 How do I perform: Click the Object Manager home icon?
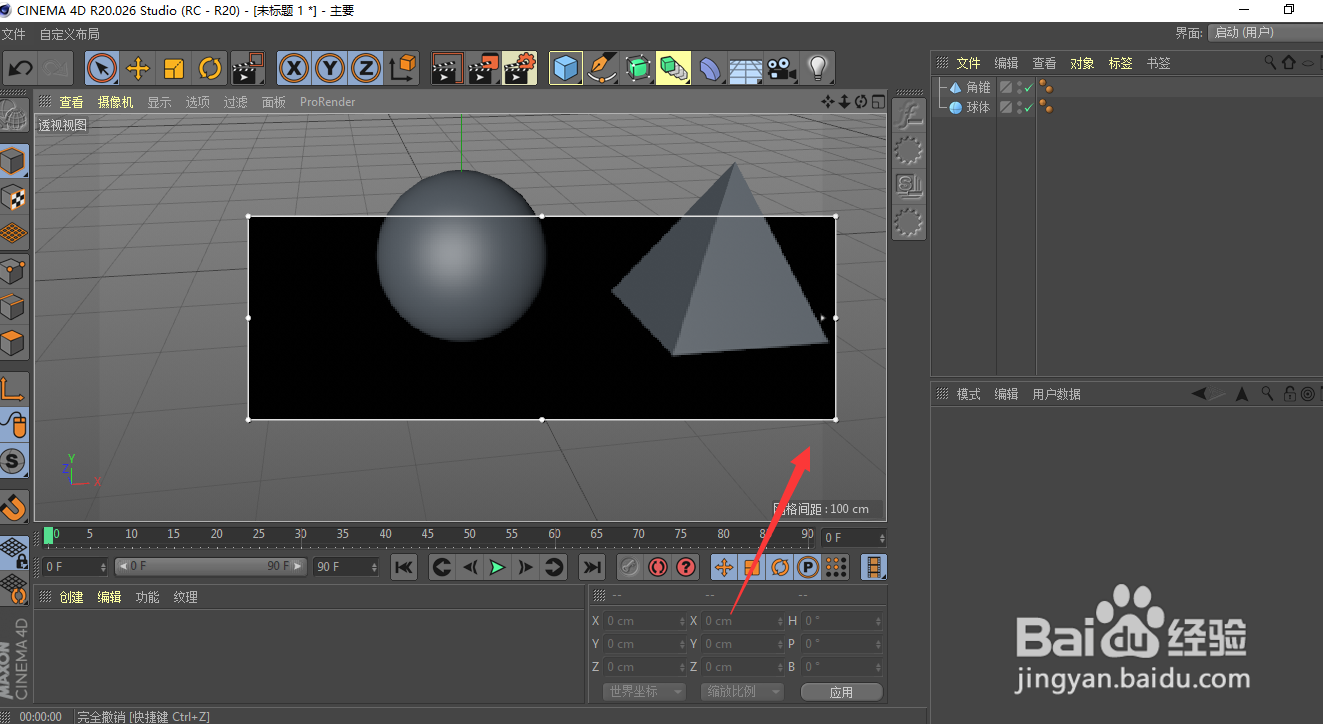tap(1288, 62)
